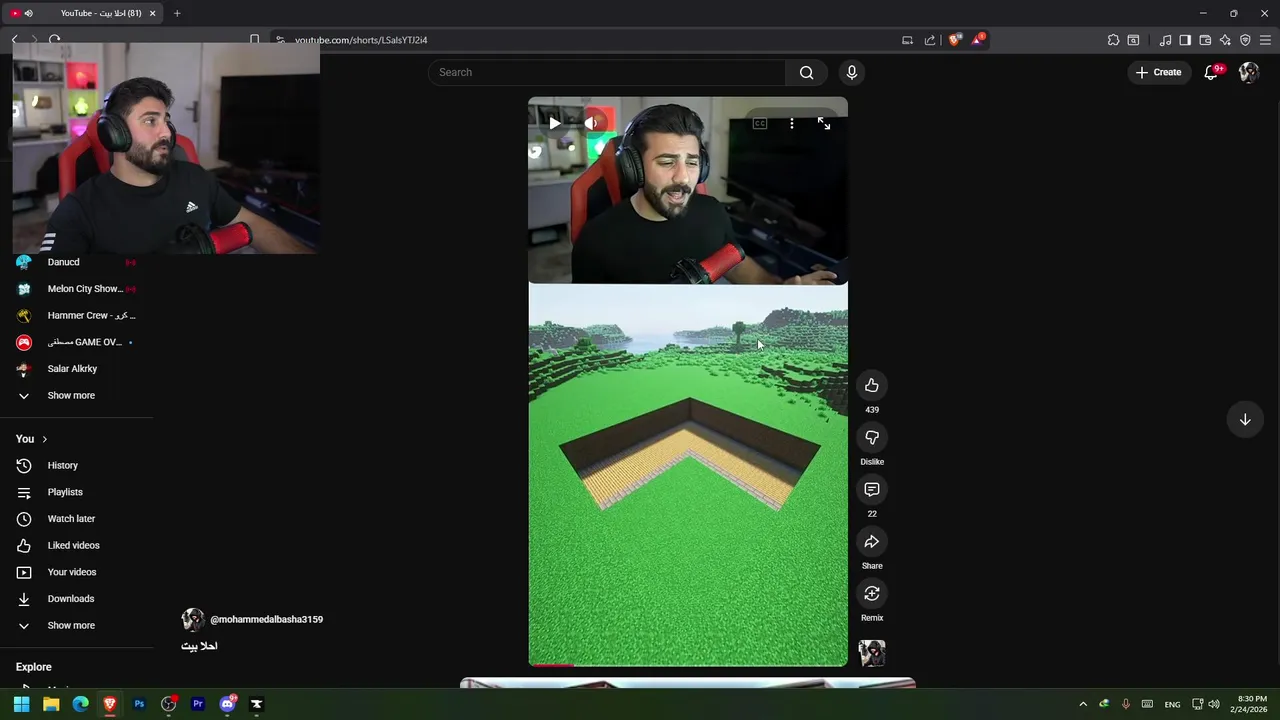Screen dimensions: 1280x720
Task: Click mohammedalbasha3159's channel avatar
Action: [x=193, y=620]
